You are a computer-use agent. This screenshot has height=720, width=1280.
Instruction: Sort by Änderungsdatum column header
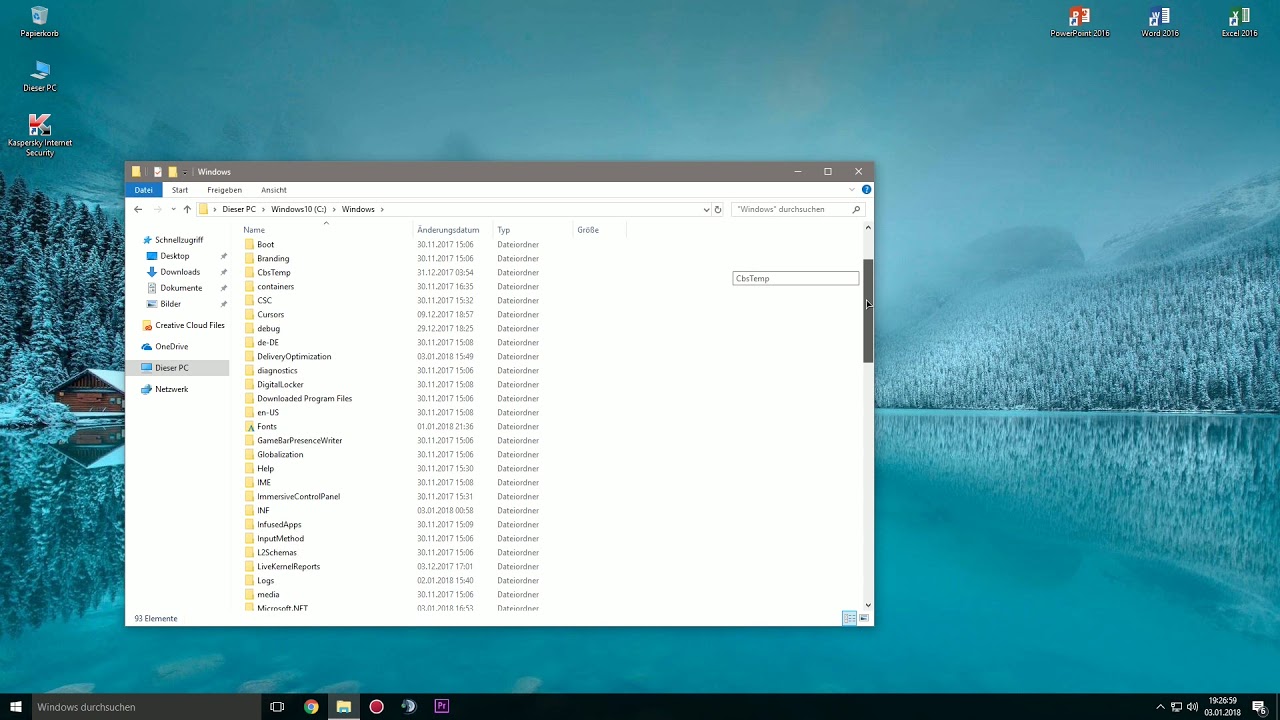[448, 230]
